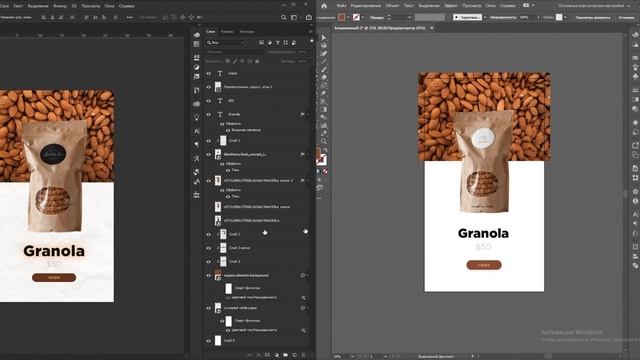Hide the $50 text layer via eye icon

click(209, 100)
